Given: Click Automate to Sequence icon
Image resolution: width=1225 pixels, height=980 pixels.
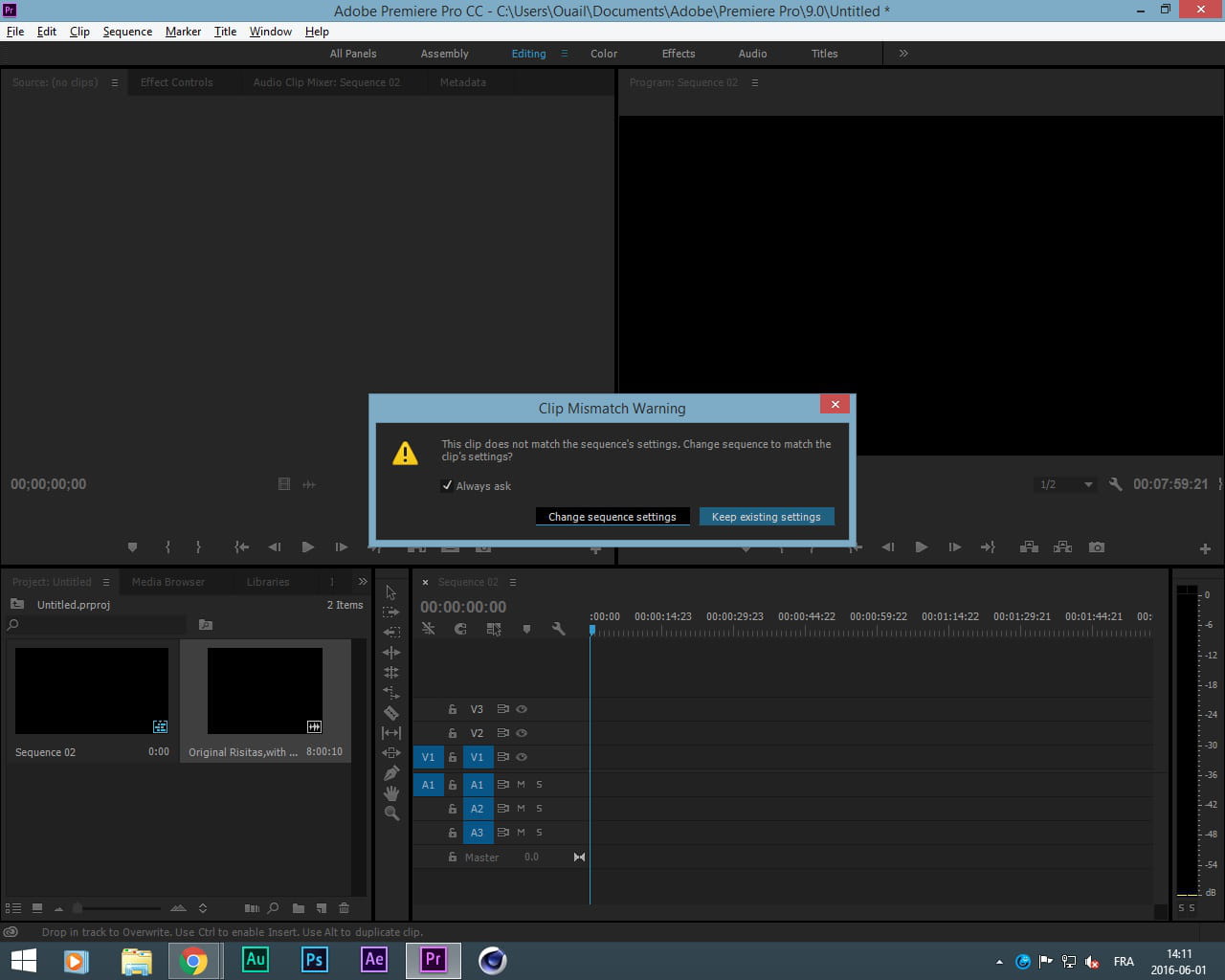Looking at the screenshot, I should point(252,908).
